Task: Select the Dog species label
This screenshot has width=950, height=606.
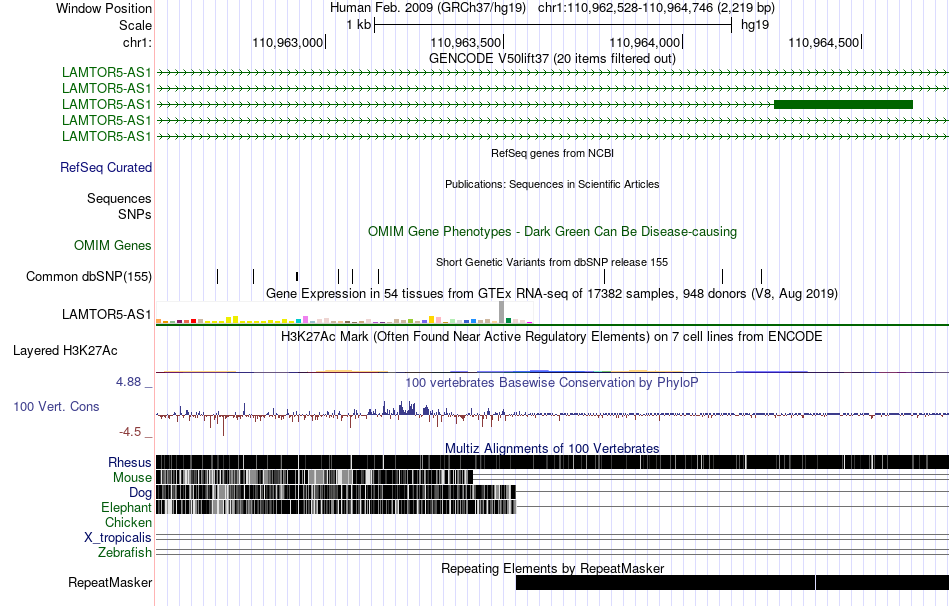Action: pos(140,493)
